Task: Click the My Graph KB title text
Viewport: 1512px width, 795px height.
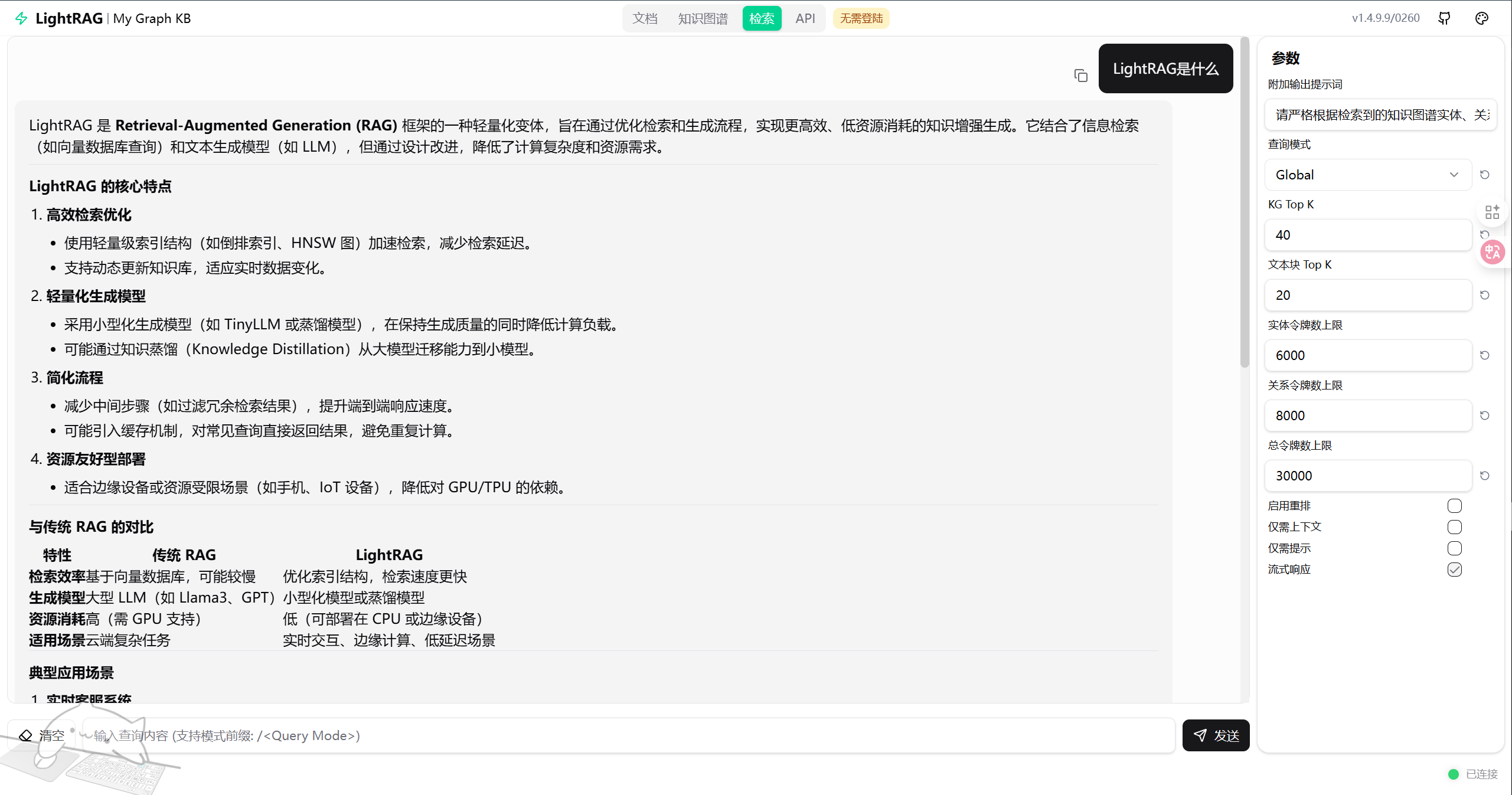Action: click(x=152, y=18)
